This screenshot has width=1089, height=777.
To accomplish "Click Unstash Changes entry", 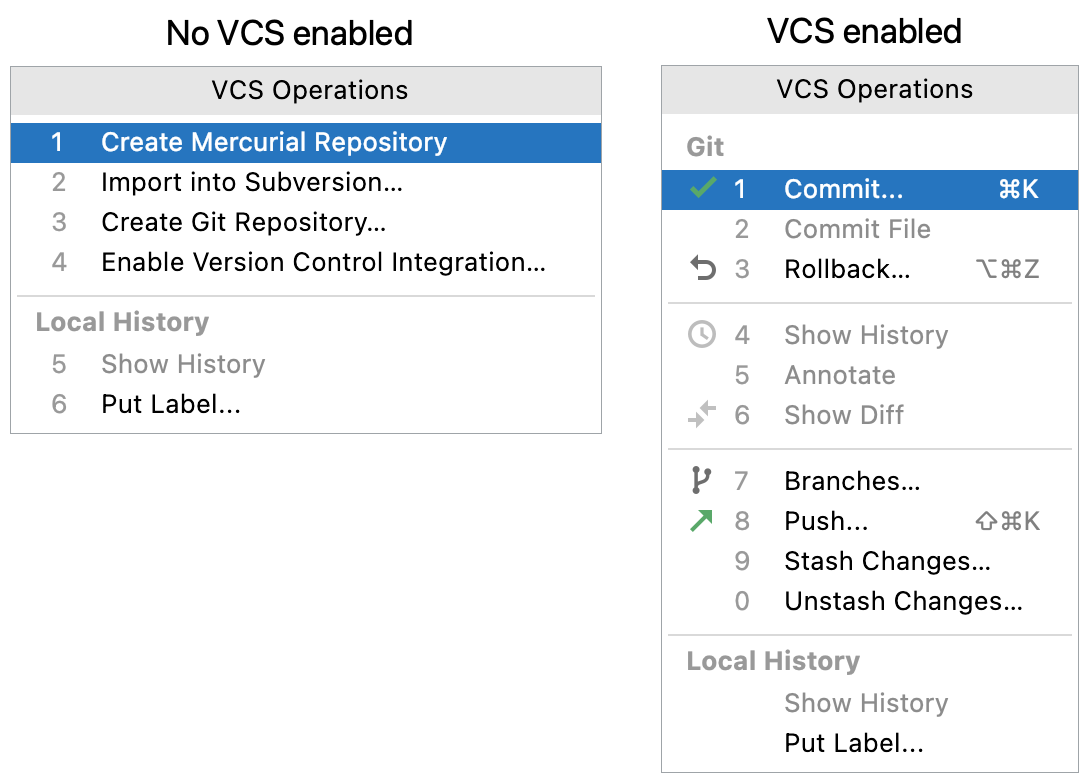I will click(x=900, y=601).
